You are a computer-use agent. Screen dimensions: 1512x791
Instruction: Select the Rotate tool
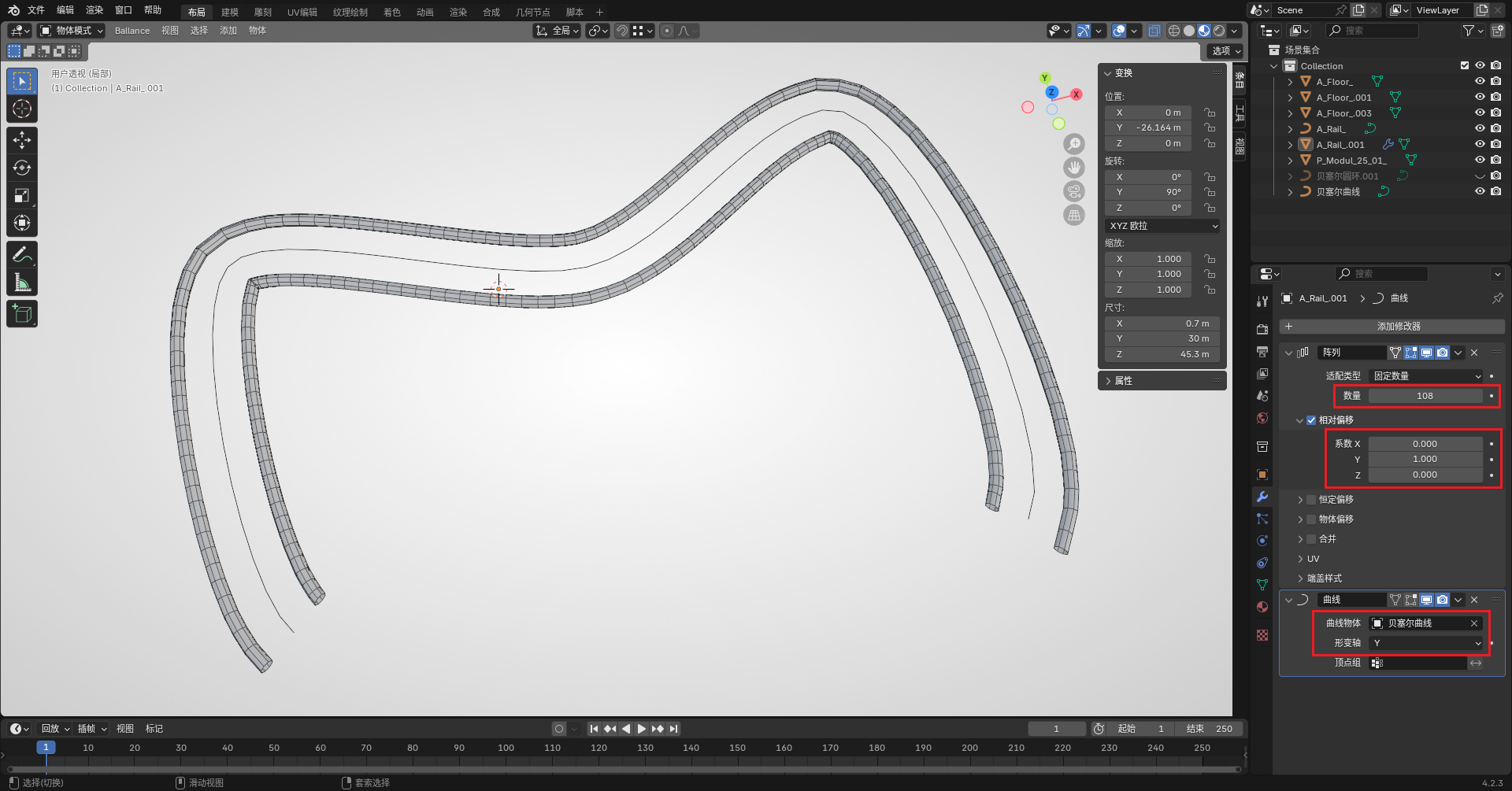click(x=22, y=168)
